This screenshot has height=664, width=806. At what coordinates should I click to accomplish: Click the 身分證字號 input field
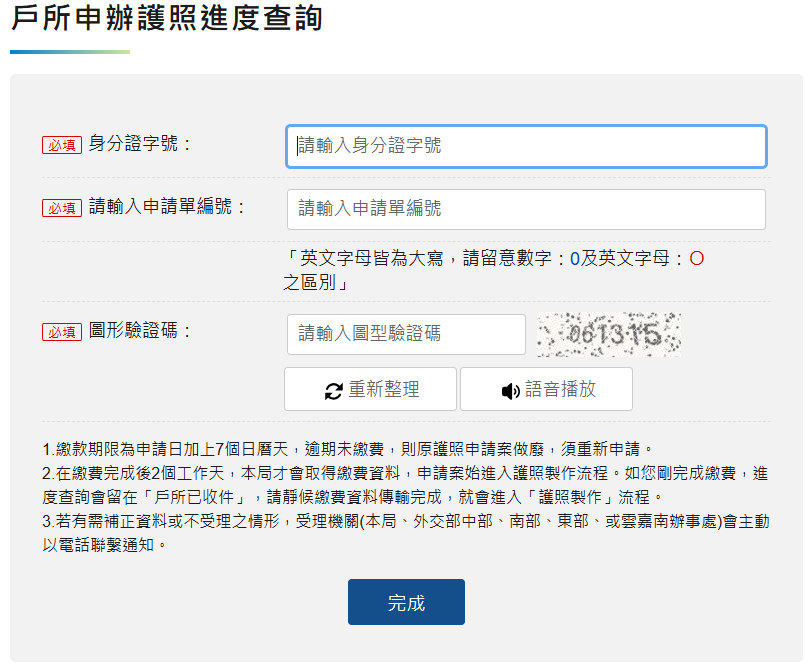tap(526, 146)
